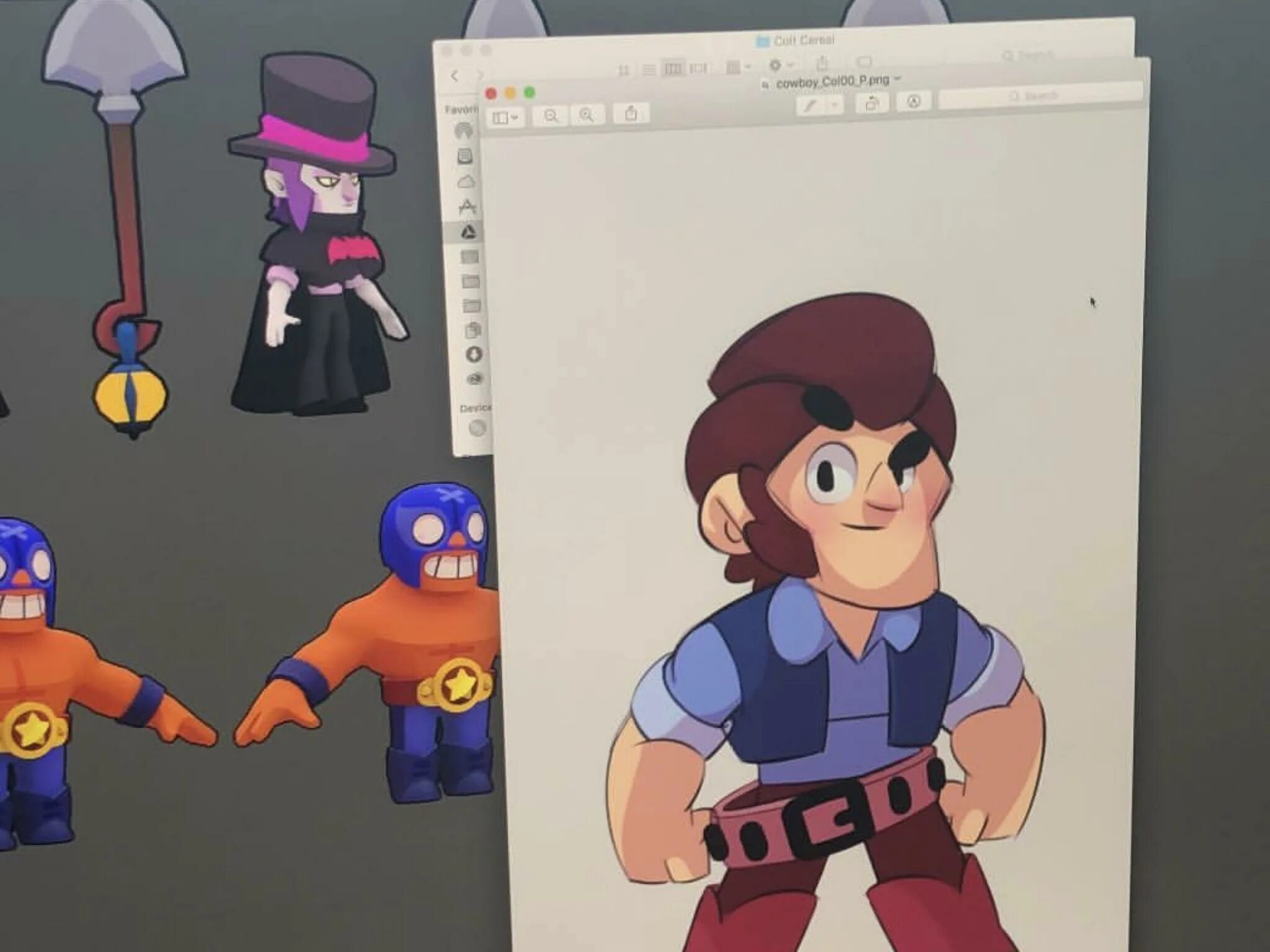This screenshot has height=952, width=1270.
Task: Open the Desktop icon below Google Drive
Action: (470, 257)
